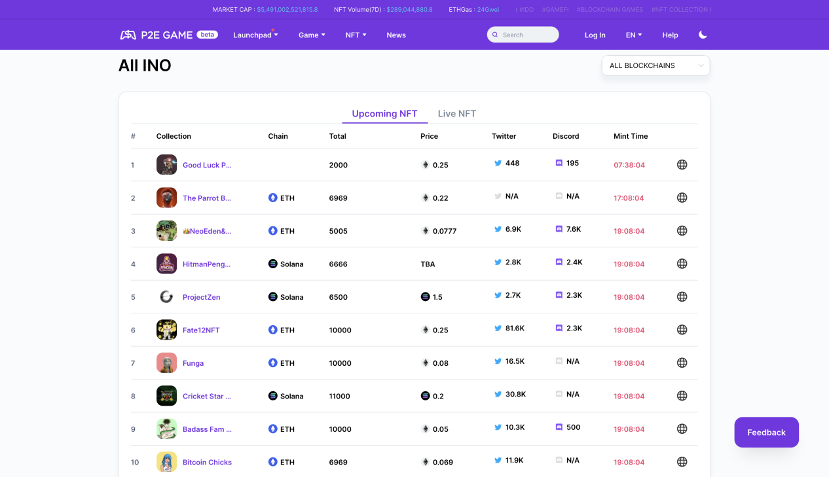Click the Feedback button
Screen dimensions: 830x478
766,432
